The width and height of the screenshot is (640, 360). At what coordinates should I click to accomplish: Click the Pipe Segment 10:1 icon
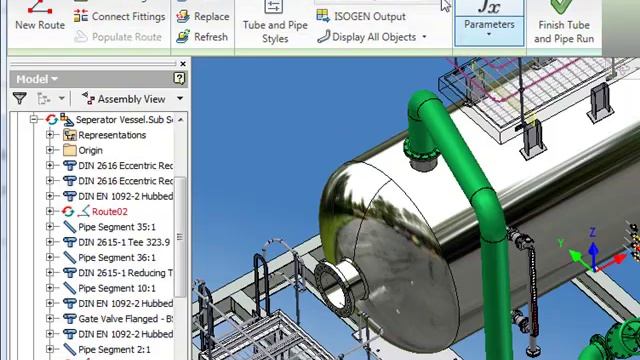point(69,288)
